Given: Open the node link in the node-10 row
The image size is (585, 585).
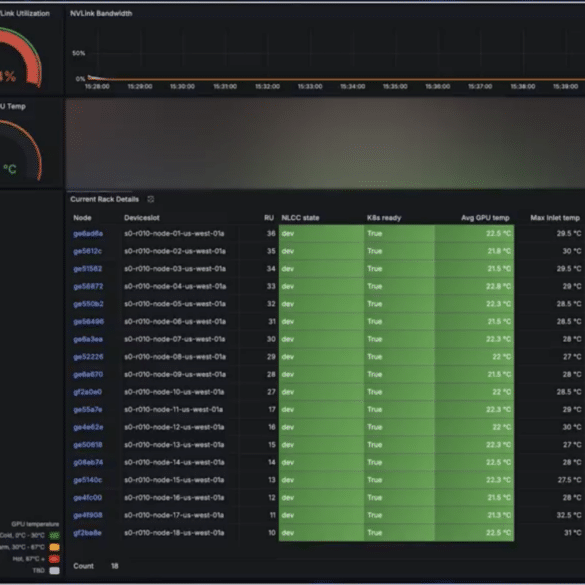Looking at the screenshot, I should tap(88, 392).
